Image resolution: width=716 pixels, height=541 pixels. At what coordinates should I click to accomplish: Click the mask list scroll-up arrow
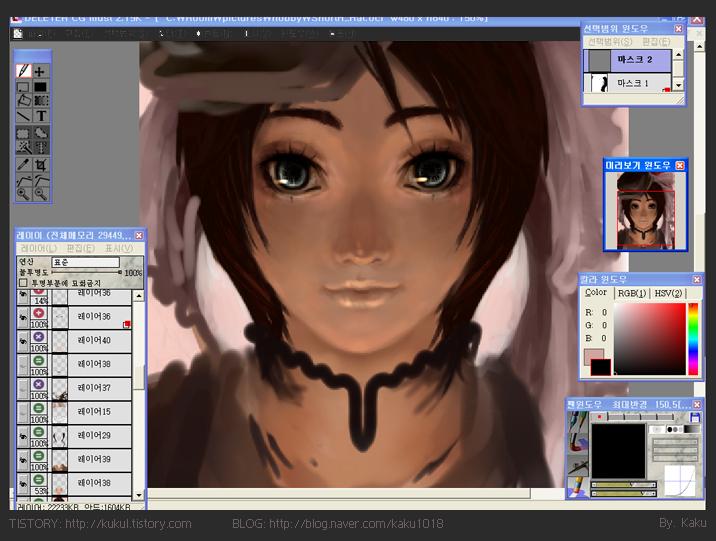point(679,55)
